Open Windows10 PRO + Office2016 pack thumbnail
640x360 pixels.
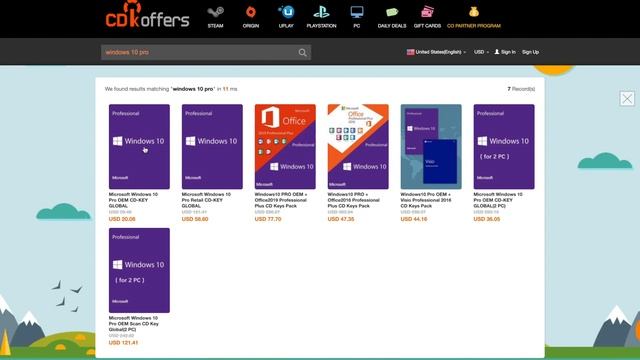click(x=358, y=147)
